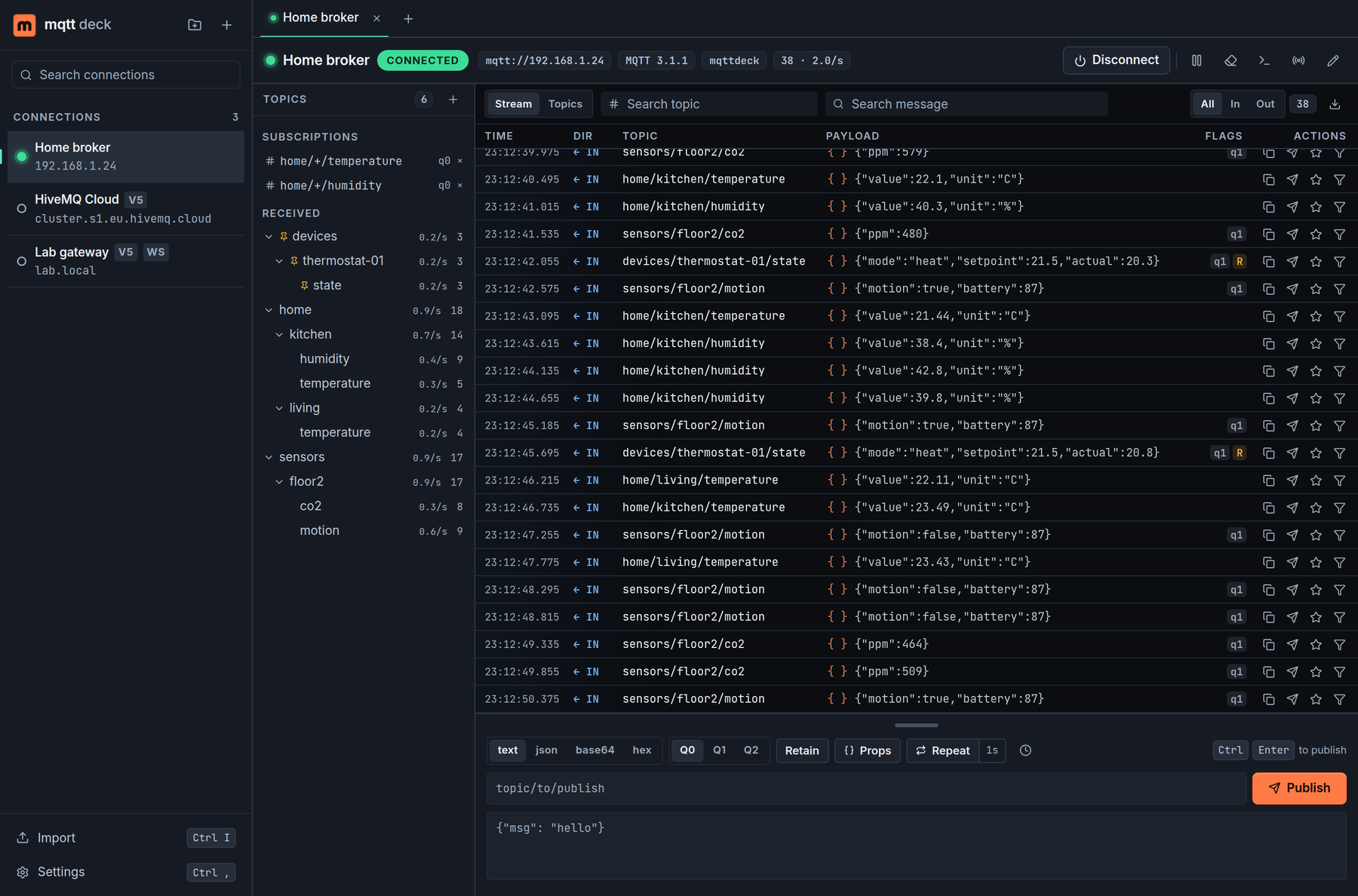Click the broadcast signal icon in header

[1298, 60]
